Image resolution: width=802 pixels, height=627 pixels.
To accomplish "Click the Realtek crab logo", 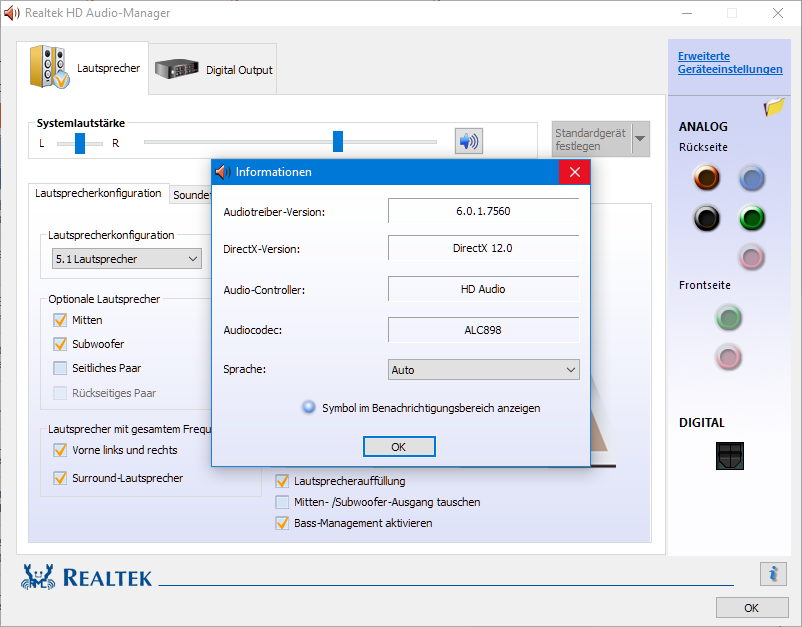I will [x=38, y=577].
